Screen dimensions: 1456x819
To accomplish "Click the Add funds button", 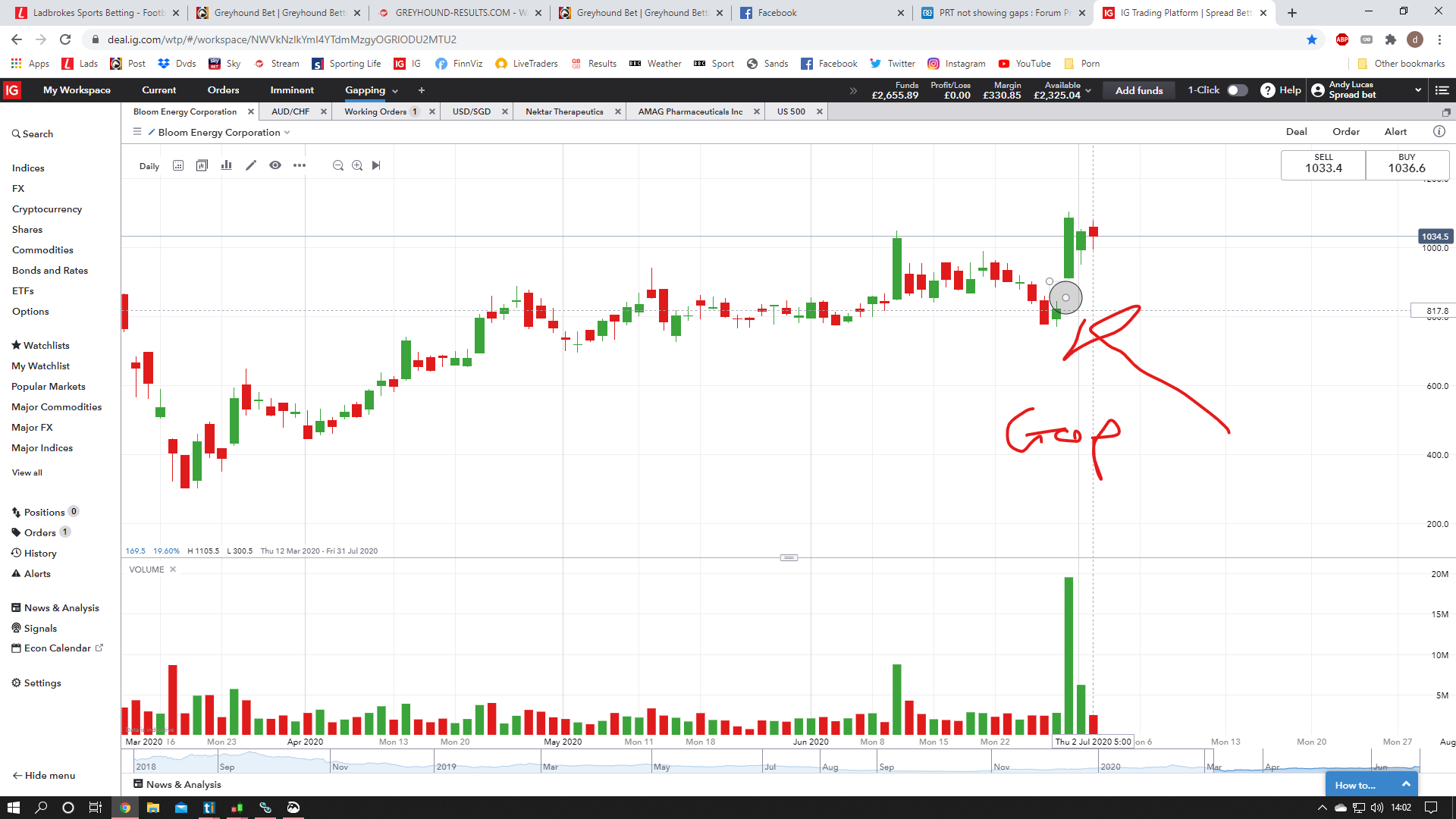I will [x=1138, y=90].
